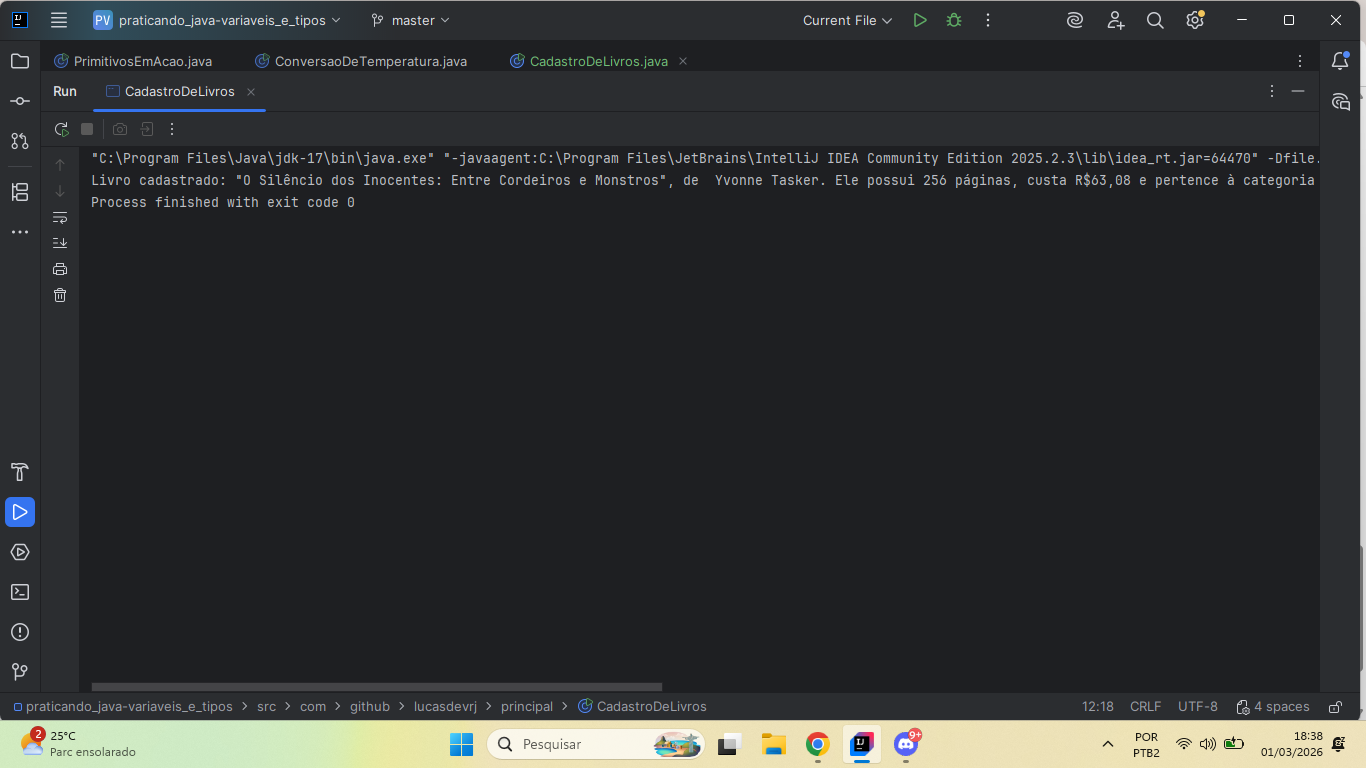Switch to the ConversaoDeTemperatura.java tab
This screenshot has height=768, width=1366.
[x=361, y=61]
